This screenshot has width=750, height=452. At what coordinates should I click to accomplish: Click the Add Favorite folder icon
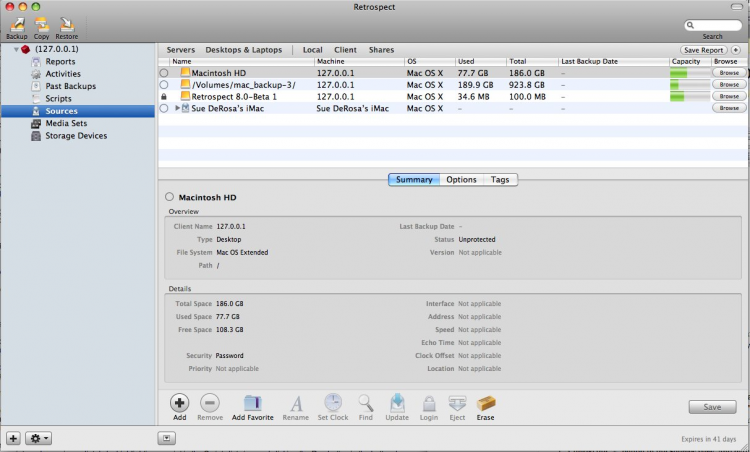253,403
